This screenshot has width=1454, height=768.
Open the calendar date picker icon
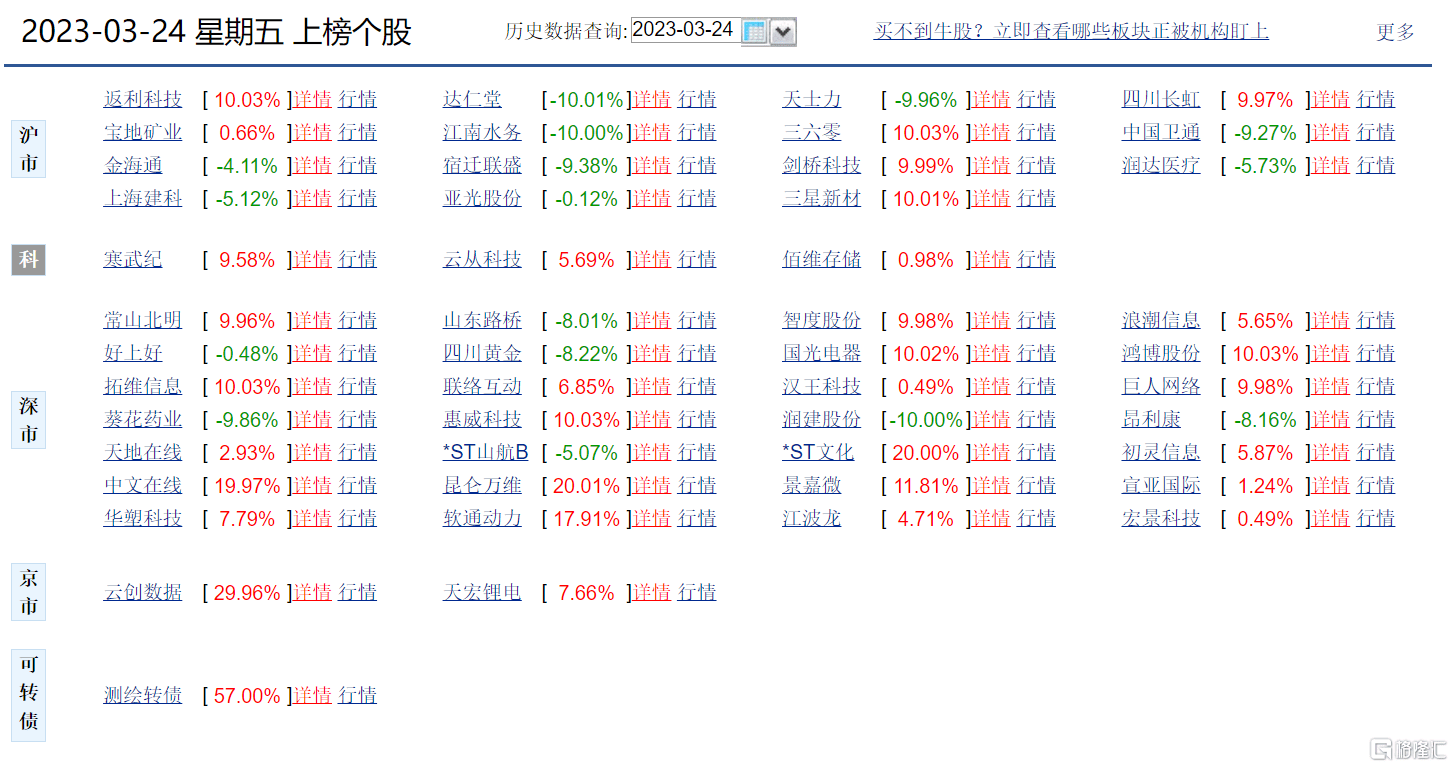click(755, 32)
